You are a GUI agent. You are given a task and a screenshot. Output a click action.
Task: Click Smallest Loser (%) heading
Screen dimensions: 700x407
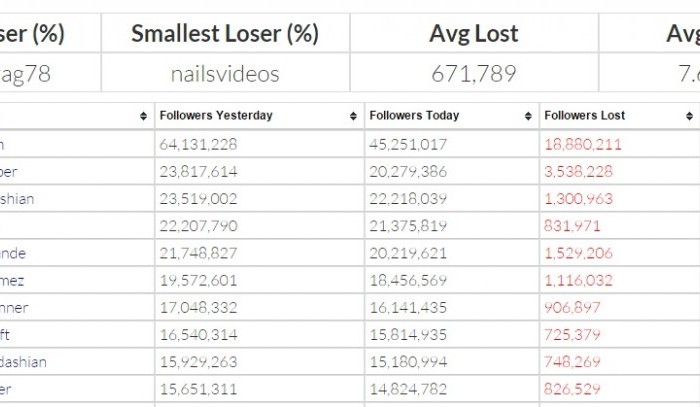pos(225,33)
